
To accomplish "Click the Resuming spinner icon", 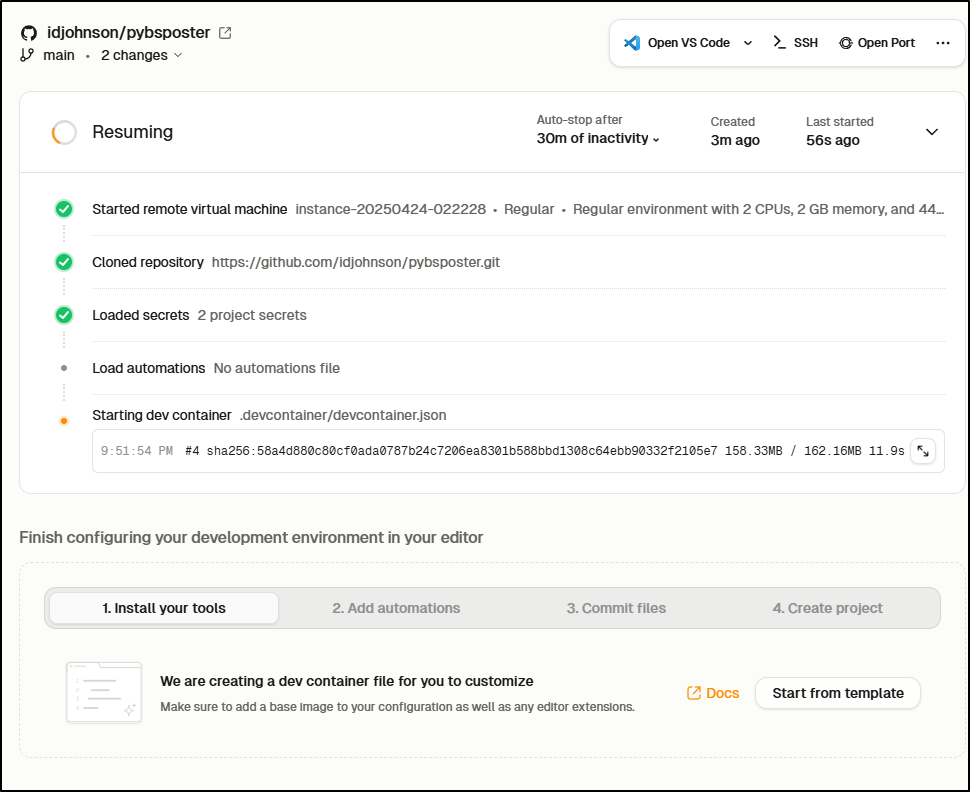I will 64,132.
